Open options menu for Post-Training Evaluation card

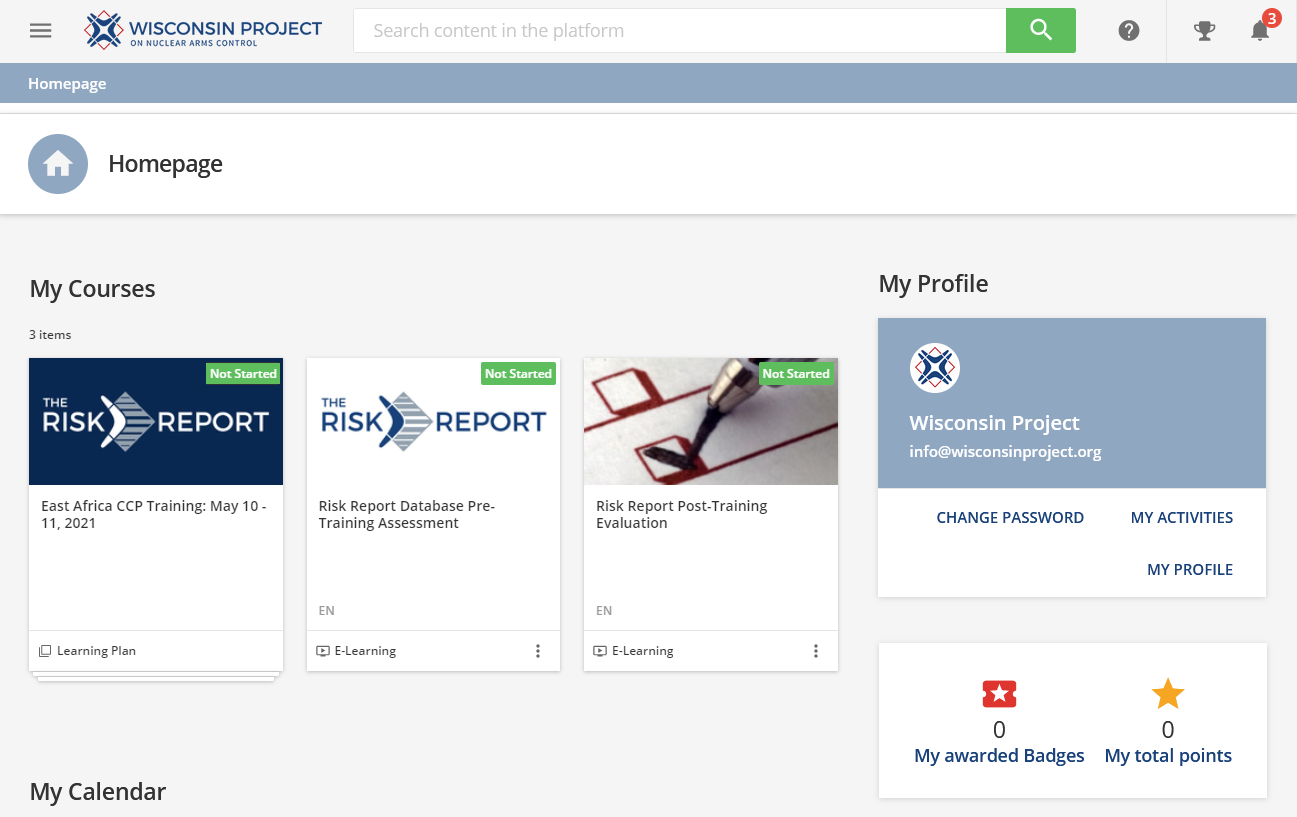pos(816,651)
